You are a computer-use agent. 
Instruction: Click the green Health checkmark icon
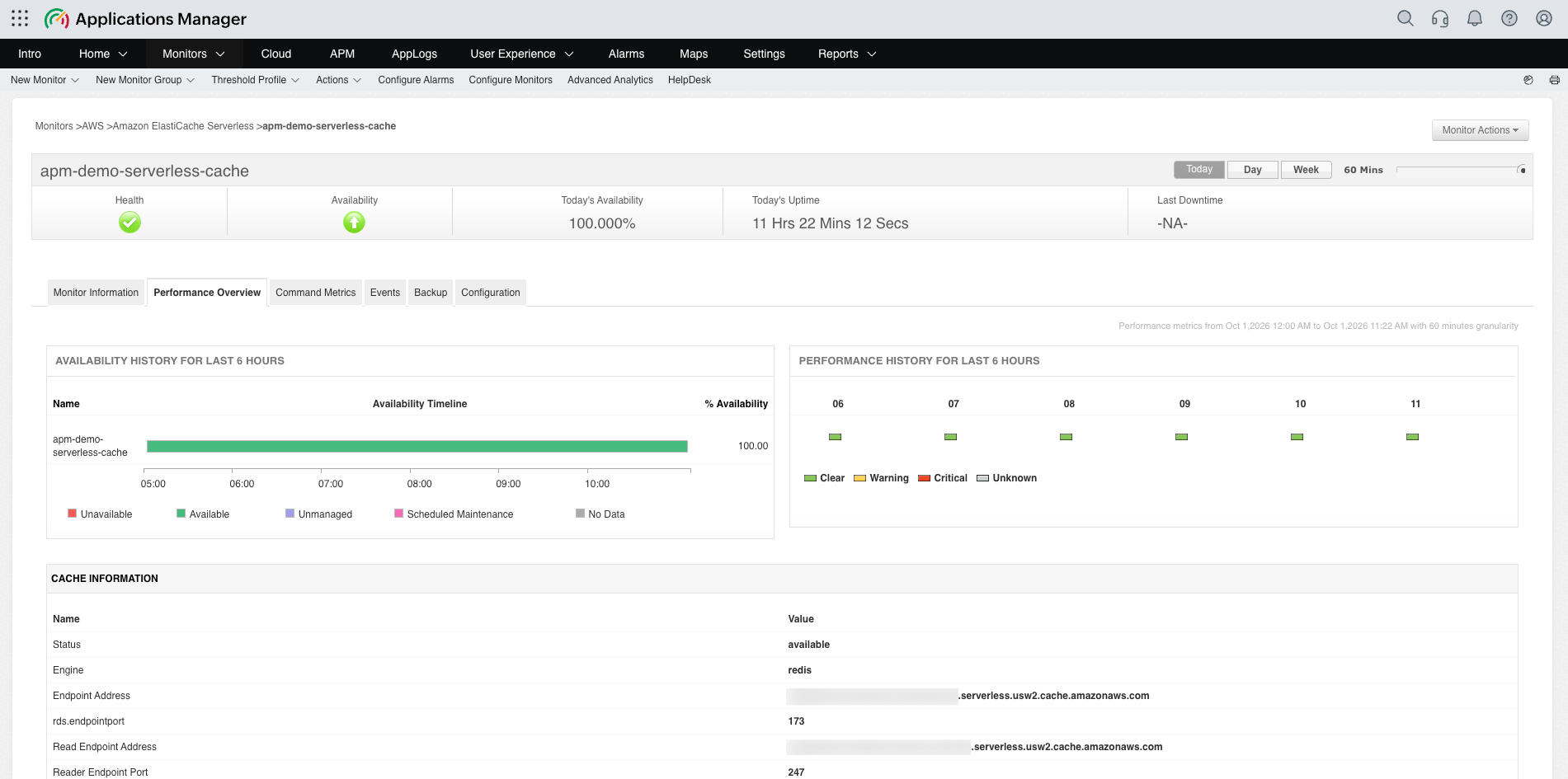(x=129, y=223)
